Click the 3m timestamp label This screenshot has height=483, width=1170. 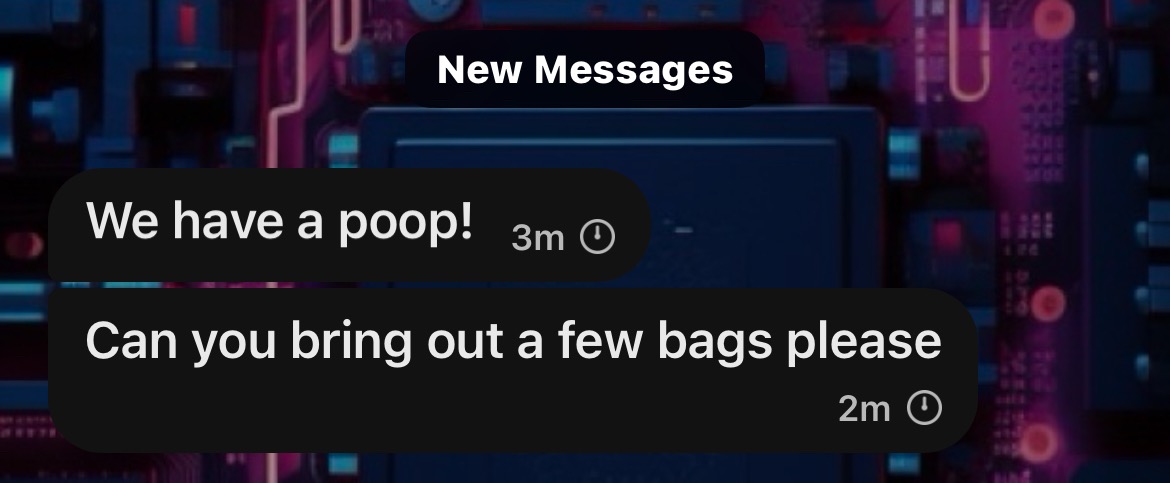[538, 238]
